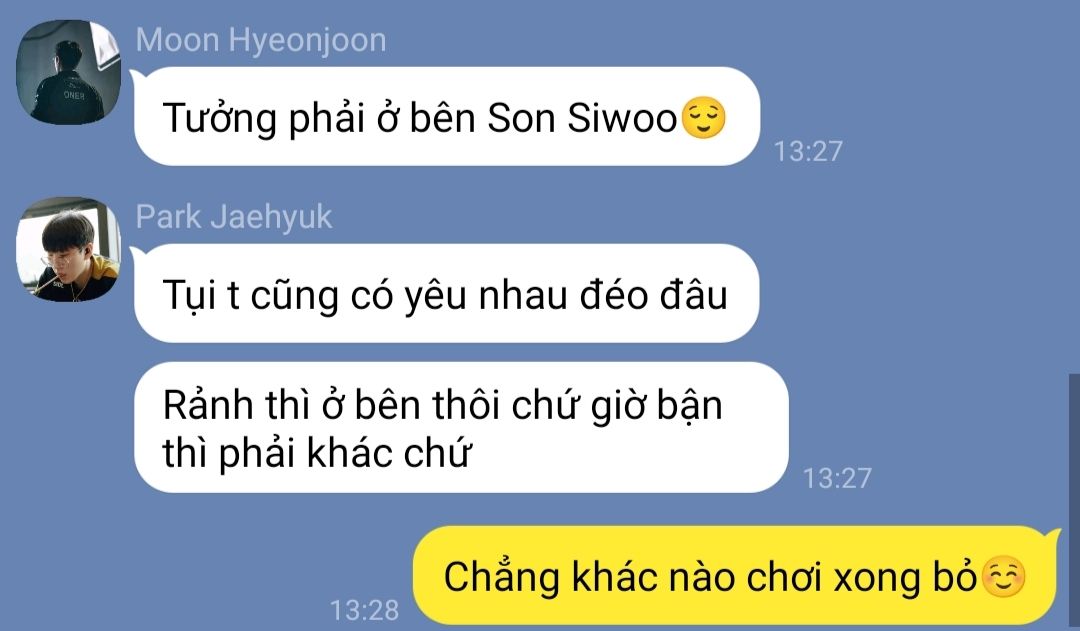The image size is (1080, 631).
Task: Click the word 'Tưởng' in Moon Hyeonjoon's message
Action: [219, 118]
